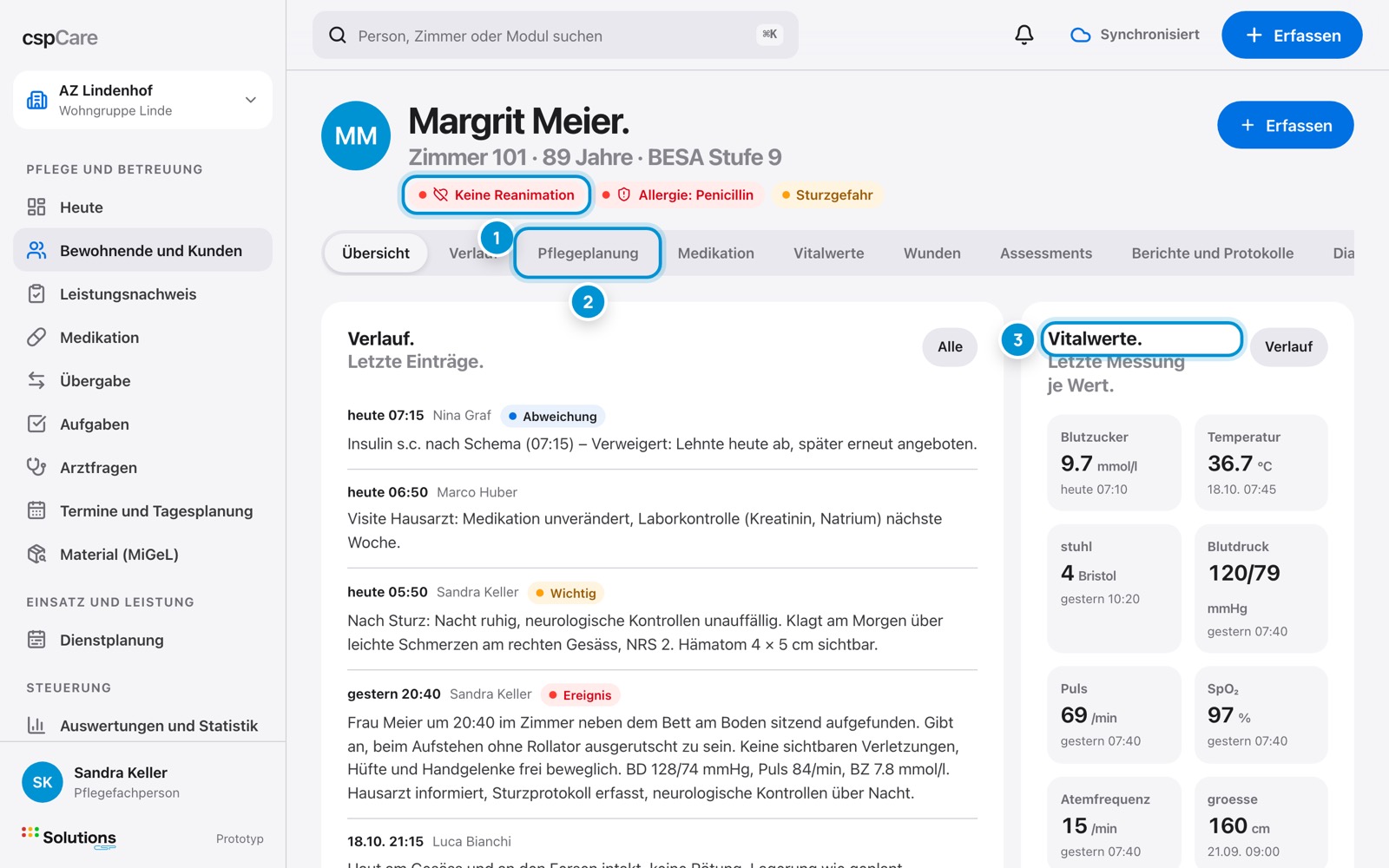This screenshot has height=868, width=1389.
Task: Click the top-bar Erfassen button
Action: click(1292, 35)
